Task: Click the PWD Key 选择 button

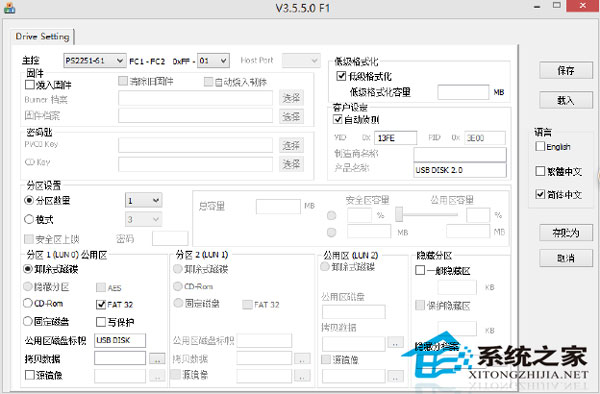Action: (291, 145)
